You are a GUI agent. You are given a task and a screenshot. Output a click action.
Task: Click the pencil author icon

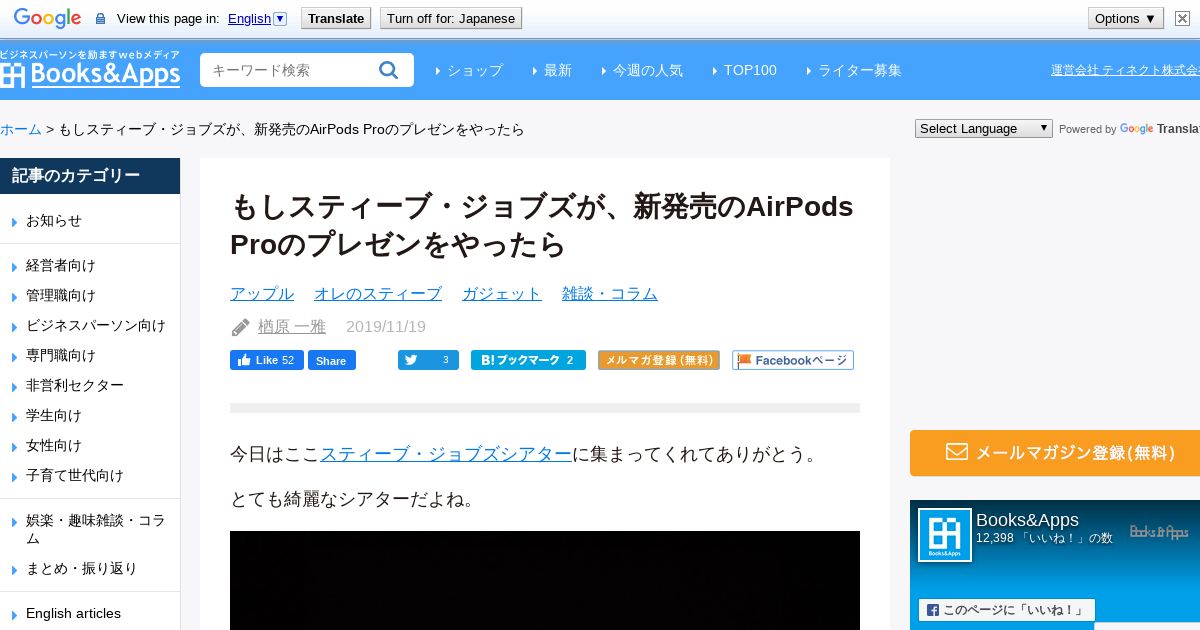(241, 327)
